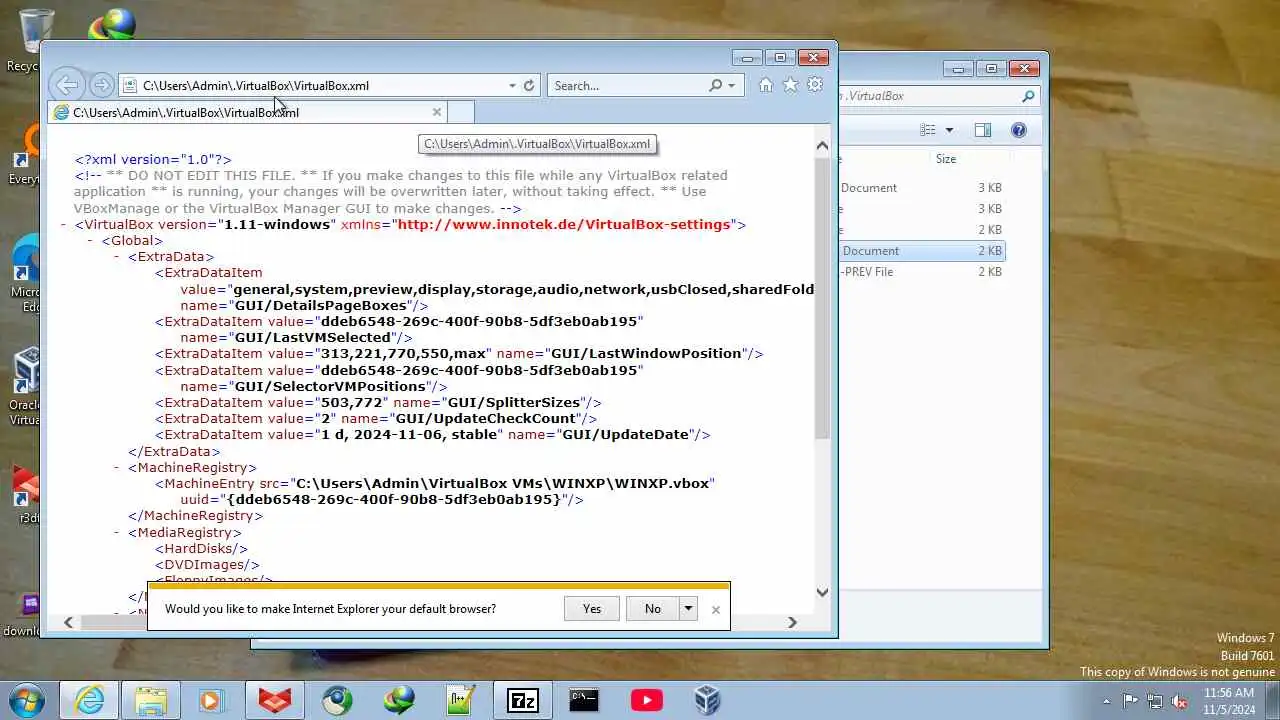Select the -PREV File row in Explorer
Screen dimensions: 1280x720
coord(922,272)
